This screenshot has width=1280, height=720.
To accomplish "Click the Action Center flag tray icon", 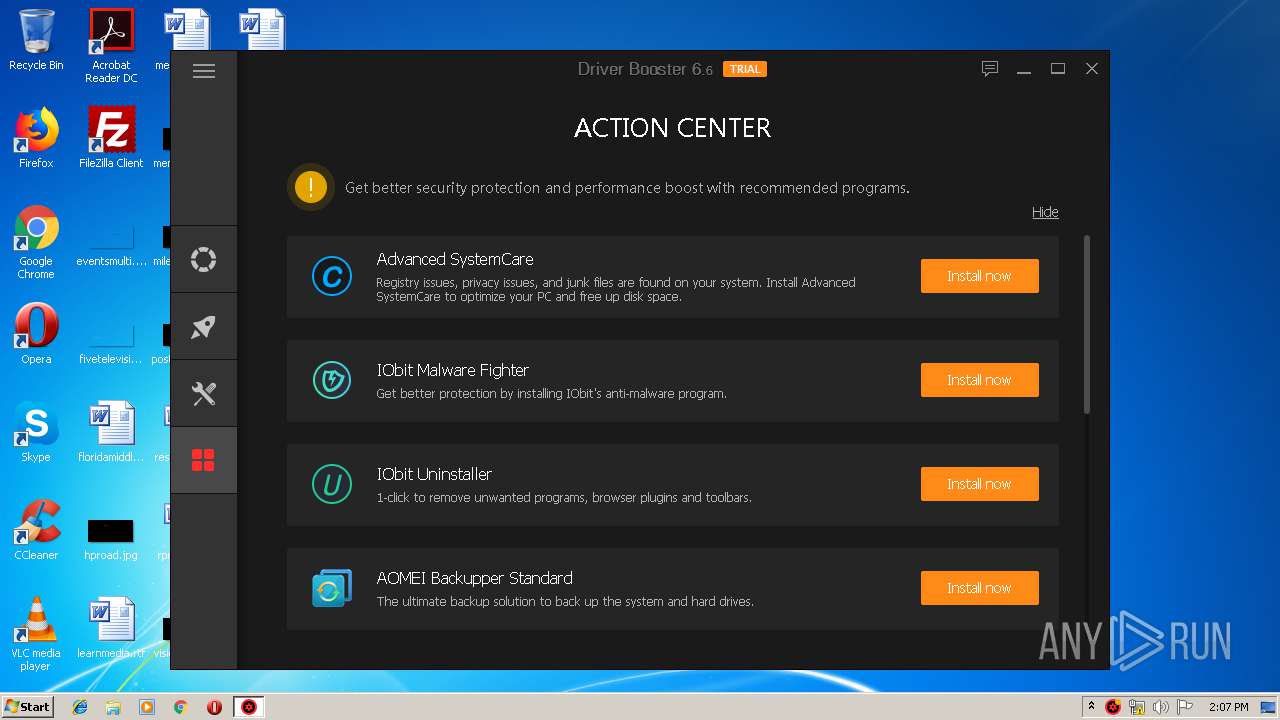I will click(1185, 707).
